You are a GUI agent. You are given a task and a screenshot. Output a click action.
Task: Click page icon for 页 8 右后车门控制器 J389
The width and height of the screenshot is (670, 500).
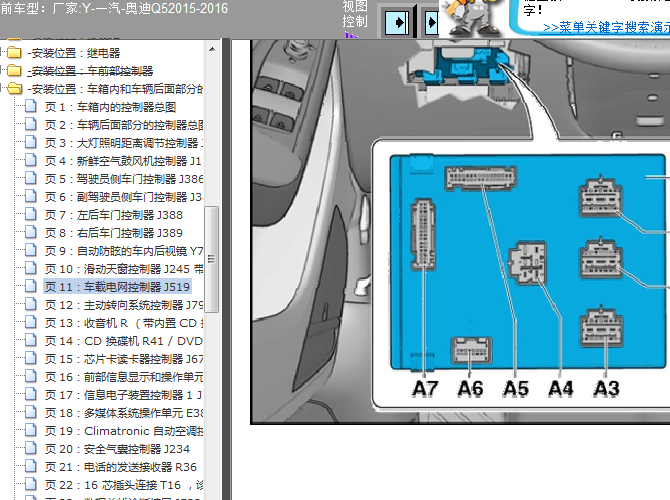[31, 232]
